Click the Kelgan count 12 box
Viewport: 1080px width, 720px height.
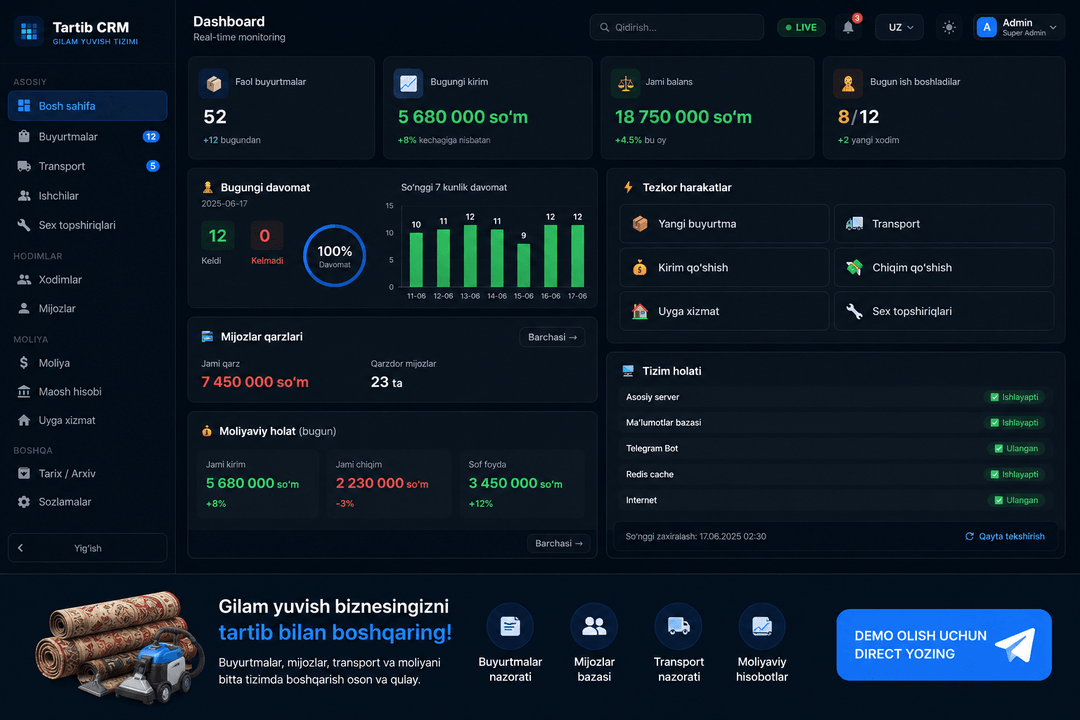218,236
